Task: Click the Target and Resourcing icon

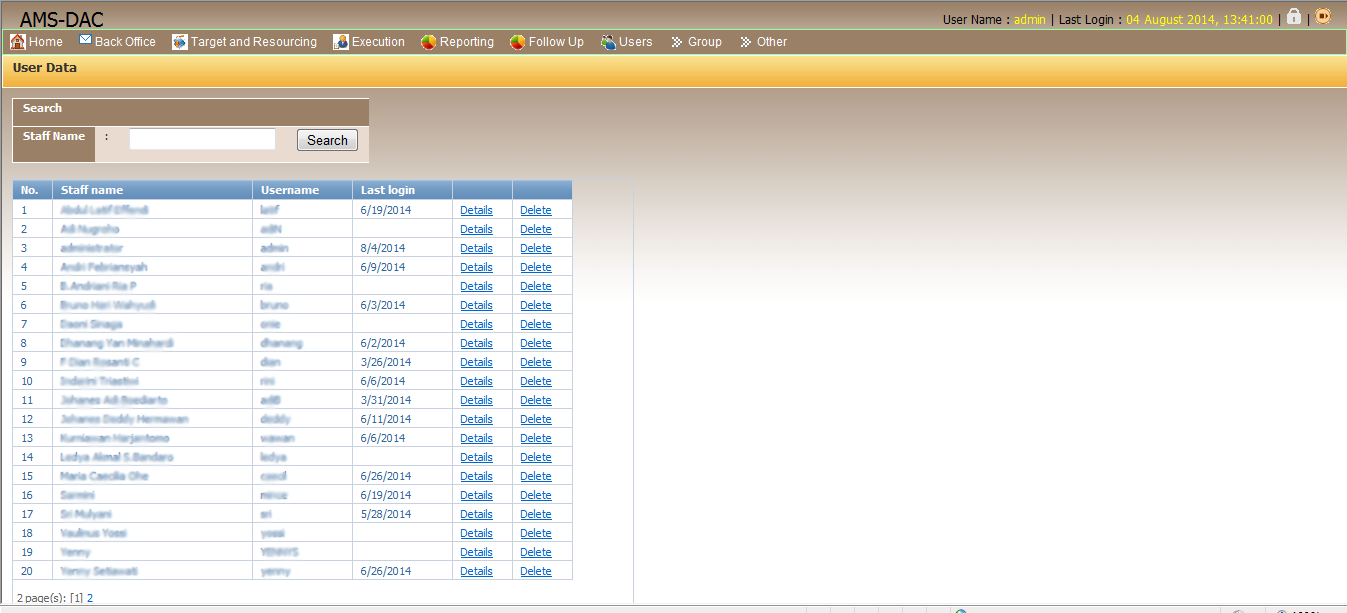Action: point(180,42)
